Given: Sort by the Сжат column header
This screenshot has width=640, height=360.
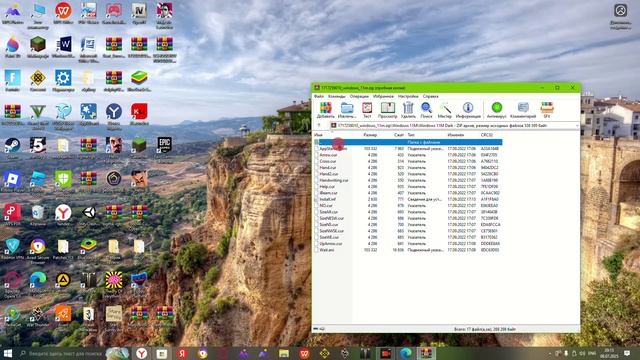Looking at the screenshot, I should tap(399, 135).
